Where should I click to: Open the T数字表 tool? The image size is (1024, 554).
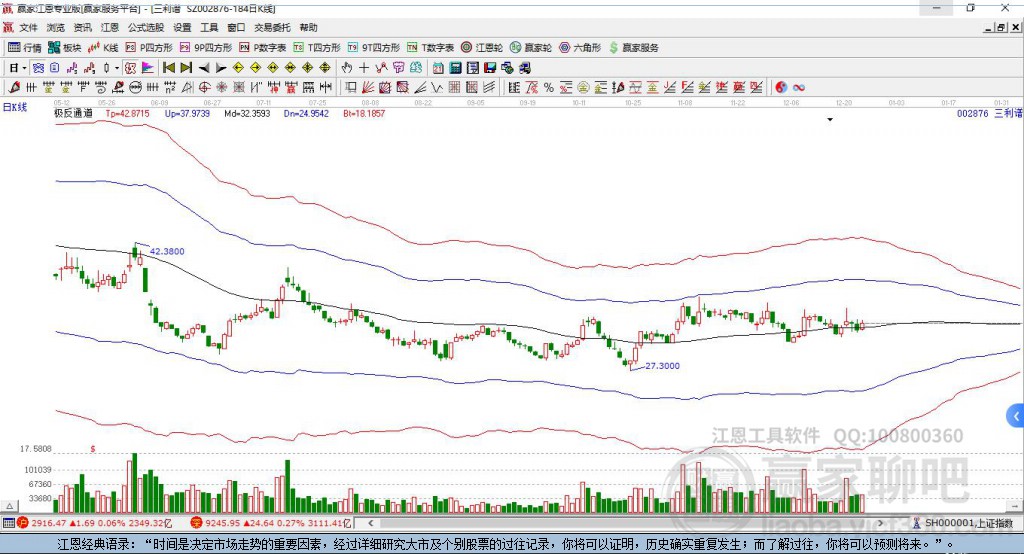pos(430,48)
